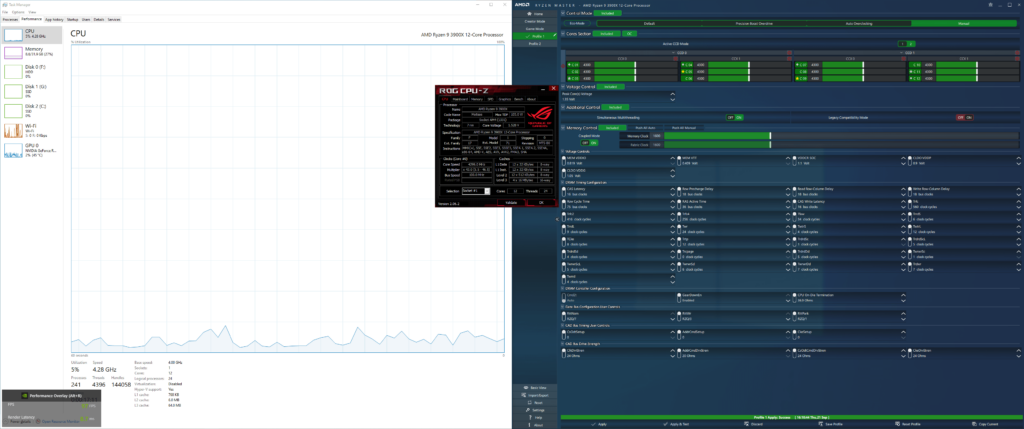1024x429 pixels.
Task: Open Home in Ryzen Master sidebar
Action: tap(534, 14)
